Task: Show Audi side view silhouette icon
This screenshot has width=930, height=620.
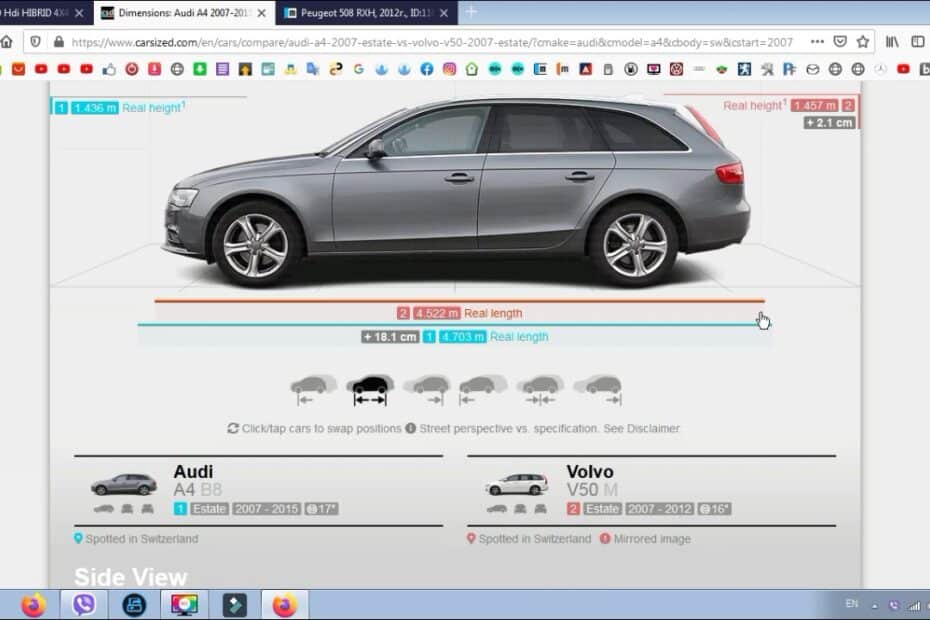Action: pyautogui.click(x=104, y=508)
